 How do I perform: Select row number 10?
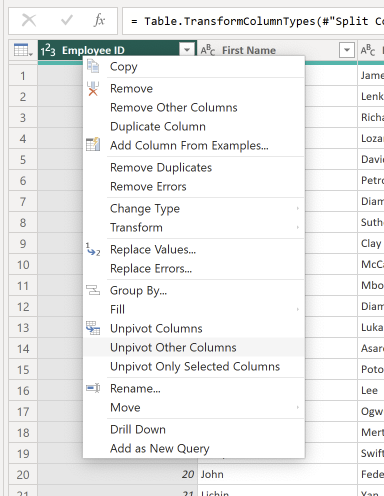(23, 265)
